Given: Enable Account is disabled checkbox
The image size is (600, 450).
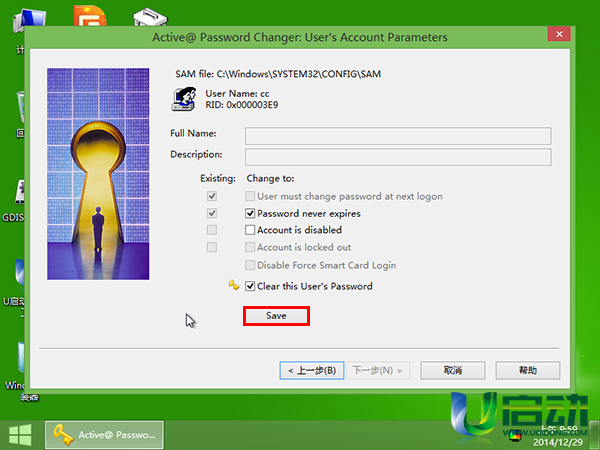Looking at the screenshot, I should pos(250,230).
